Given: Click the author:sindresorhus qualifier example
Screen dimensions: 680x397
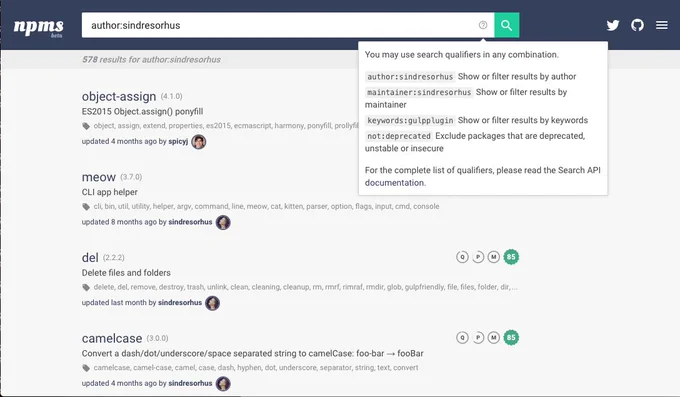Looking at the screenshot, I should [410, 77].
